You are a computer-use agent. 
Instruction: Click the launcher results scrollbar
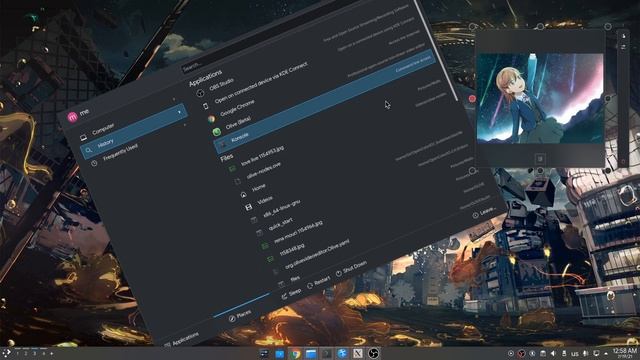(437, 49)
